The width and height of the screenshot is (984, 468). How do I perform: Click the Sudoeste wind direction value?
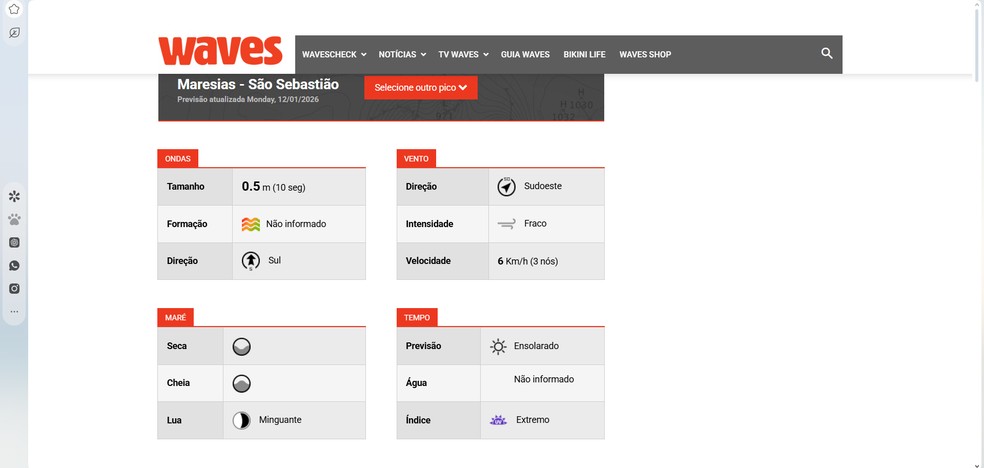click(543, 186)
